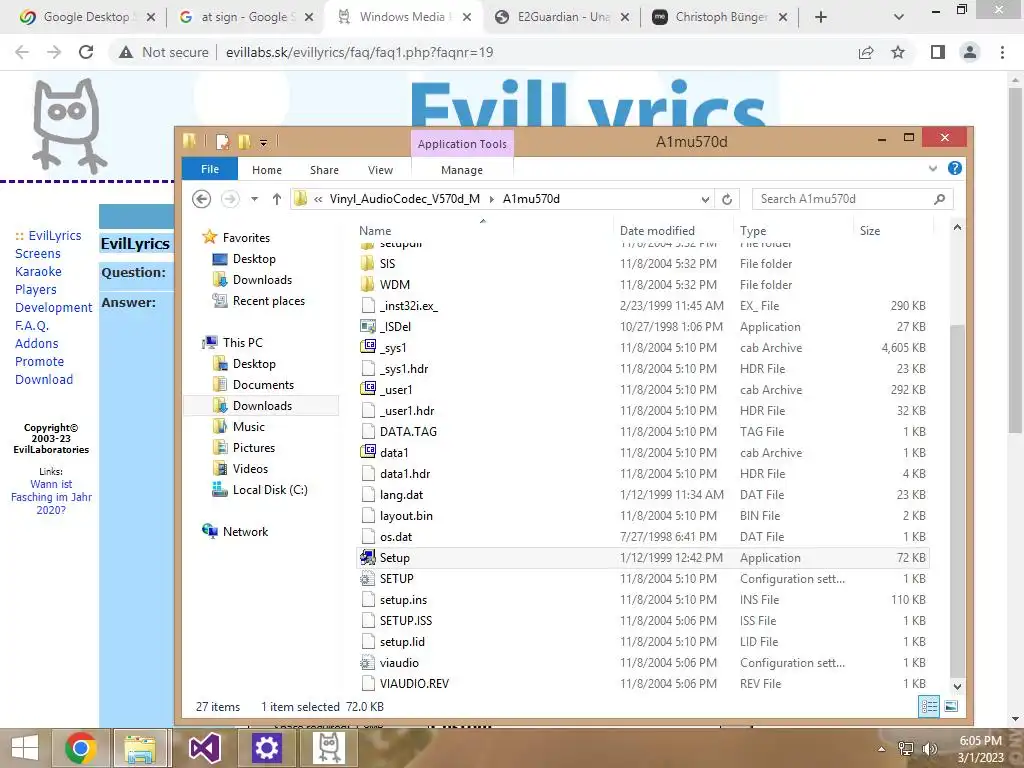This screenshot has width=1024, height=768.
Task: Click the volume speaker tray icon
Action: click(x=929, y=748)
